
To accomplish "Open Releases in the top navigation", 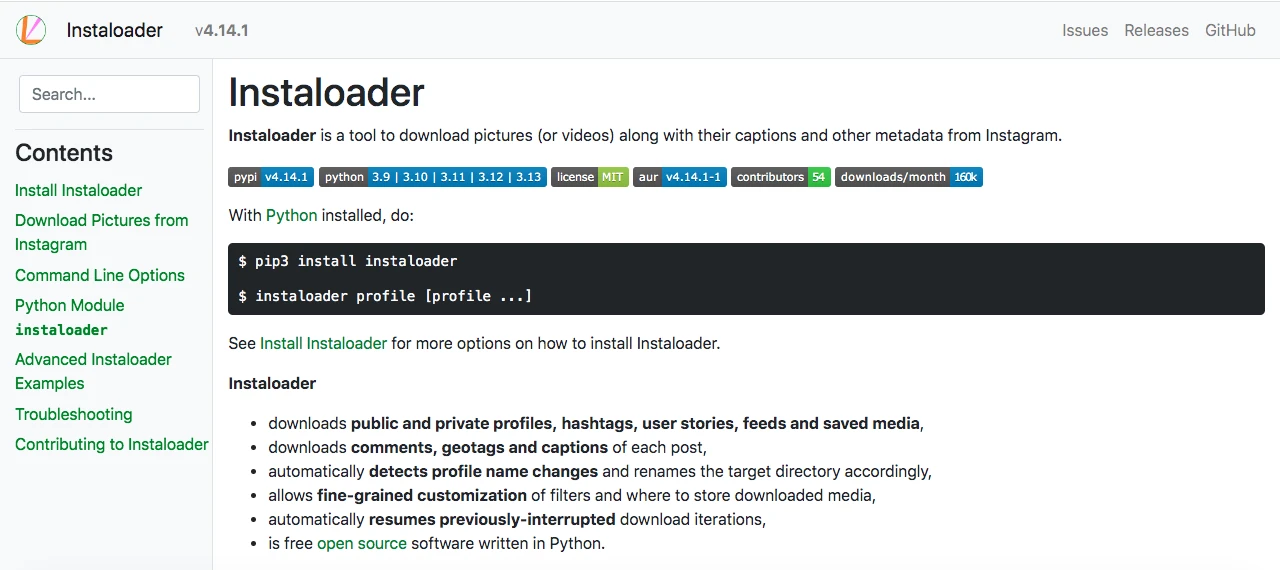I will tap(1156, 30).
